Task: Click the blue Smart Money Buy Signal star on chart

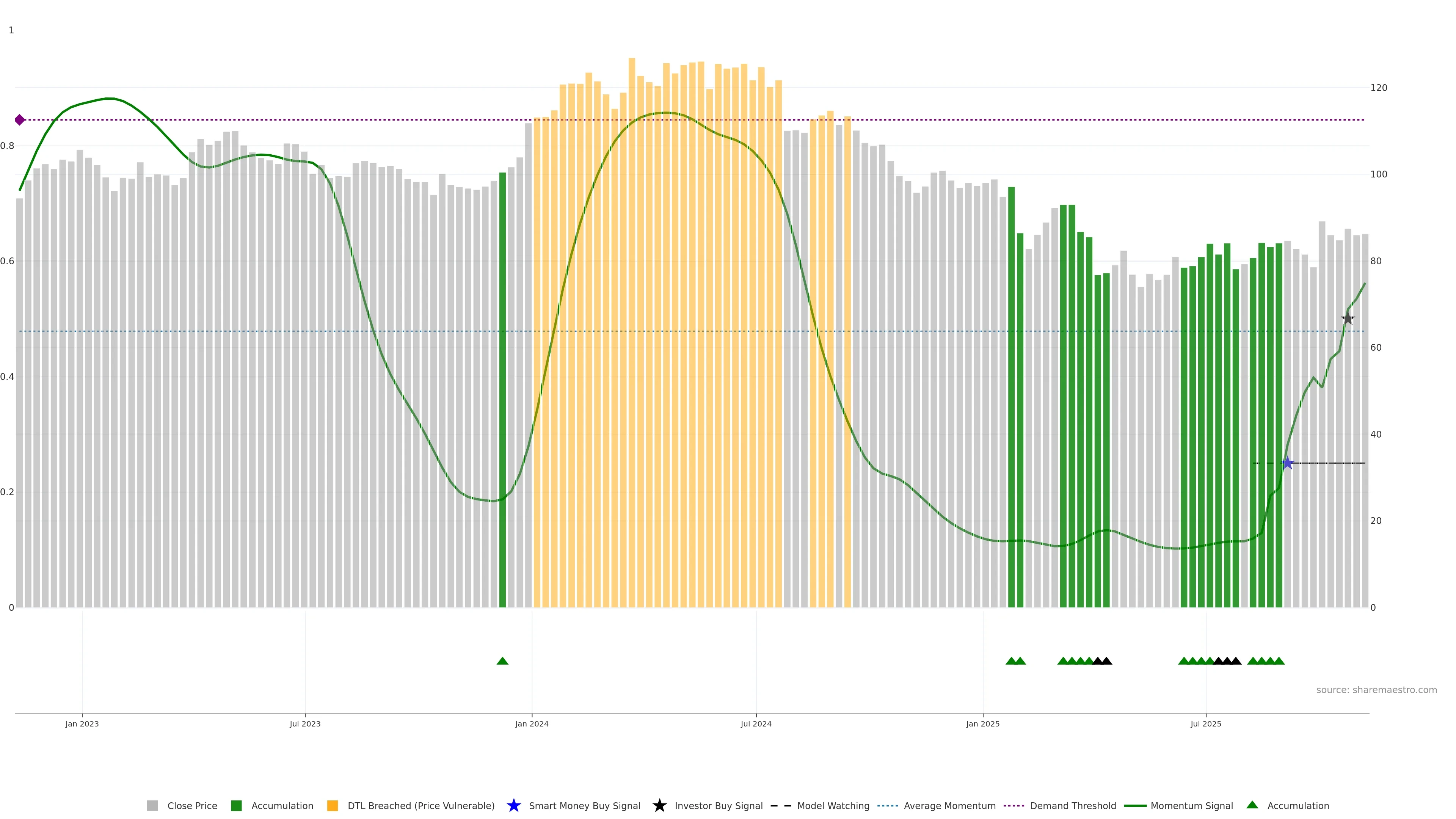Action: coord(1287,463)
